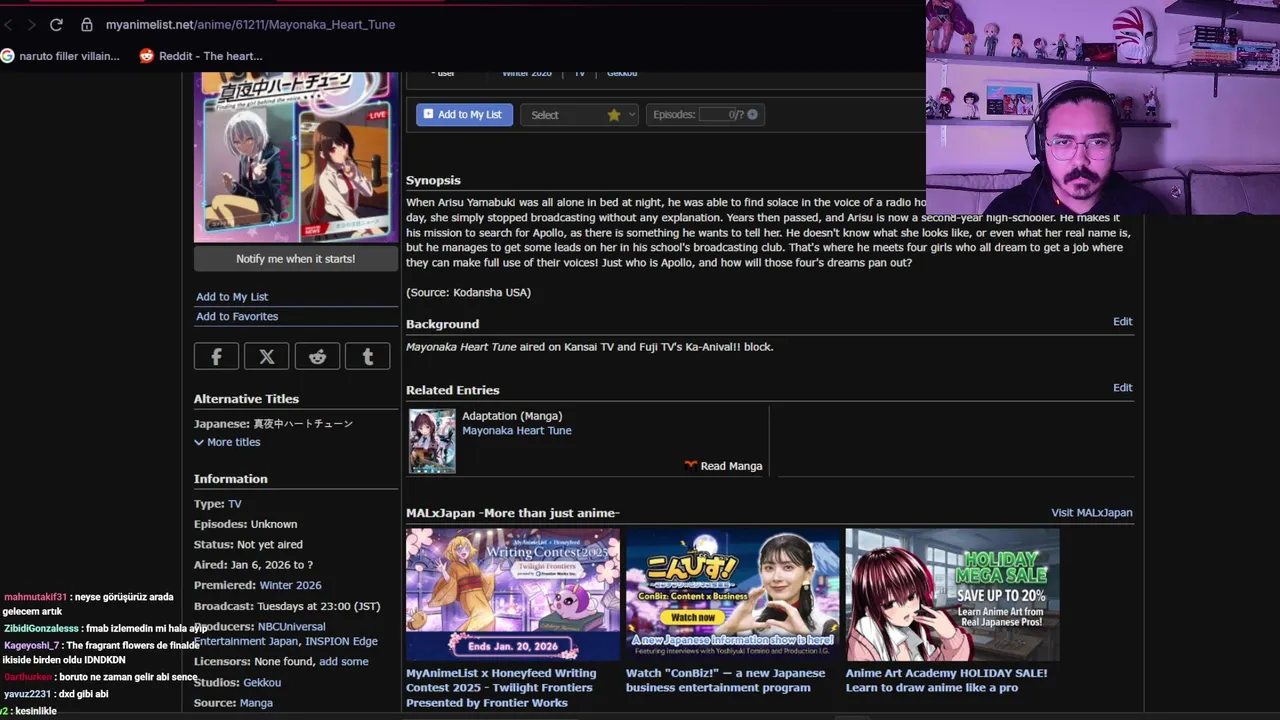Share on X (Twitter) icon
Viewport: 1280px width, 720px height.
coord(267,356)
